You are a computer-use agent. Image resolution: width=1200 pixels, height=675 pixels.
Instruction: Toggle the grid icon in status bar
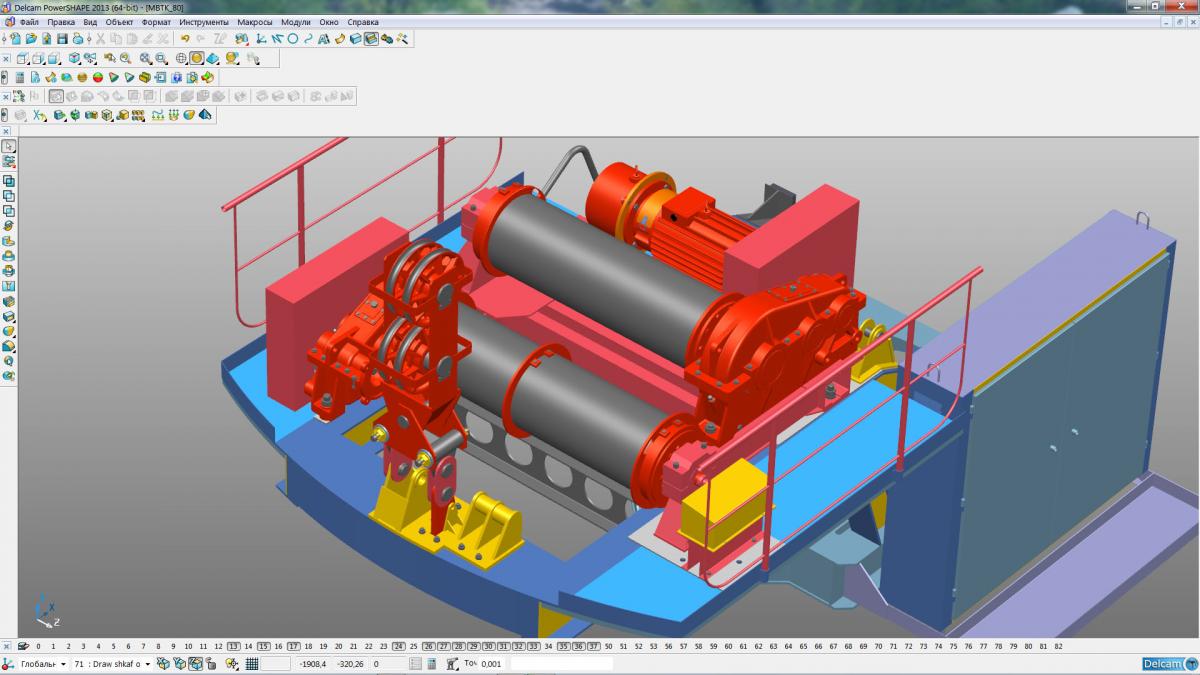[252, 663]
